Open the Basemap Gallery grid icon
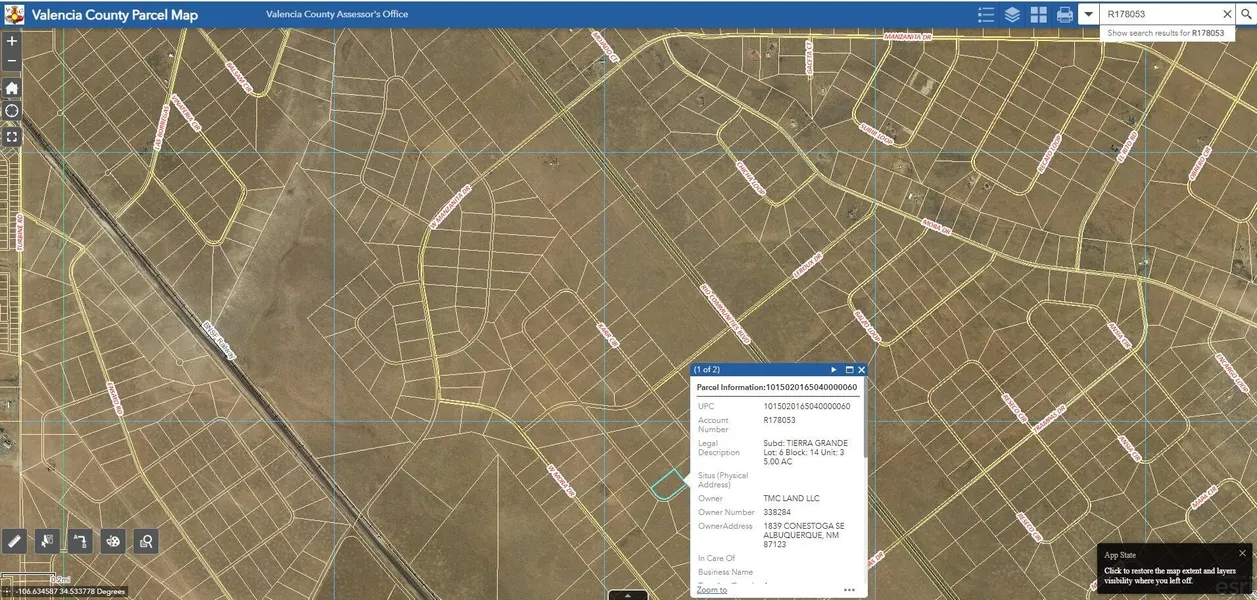1257x600 pixels. click(x=1039, y=14)
